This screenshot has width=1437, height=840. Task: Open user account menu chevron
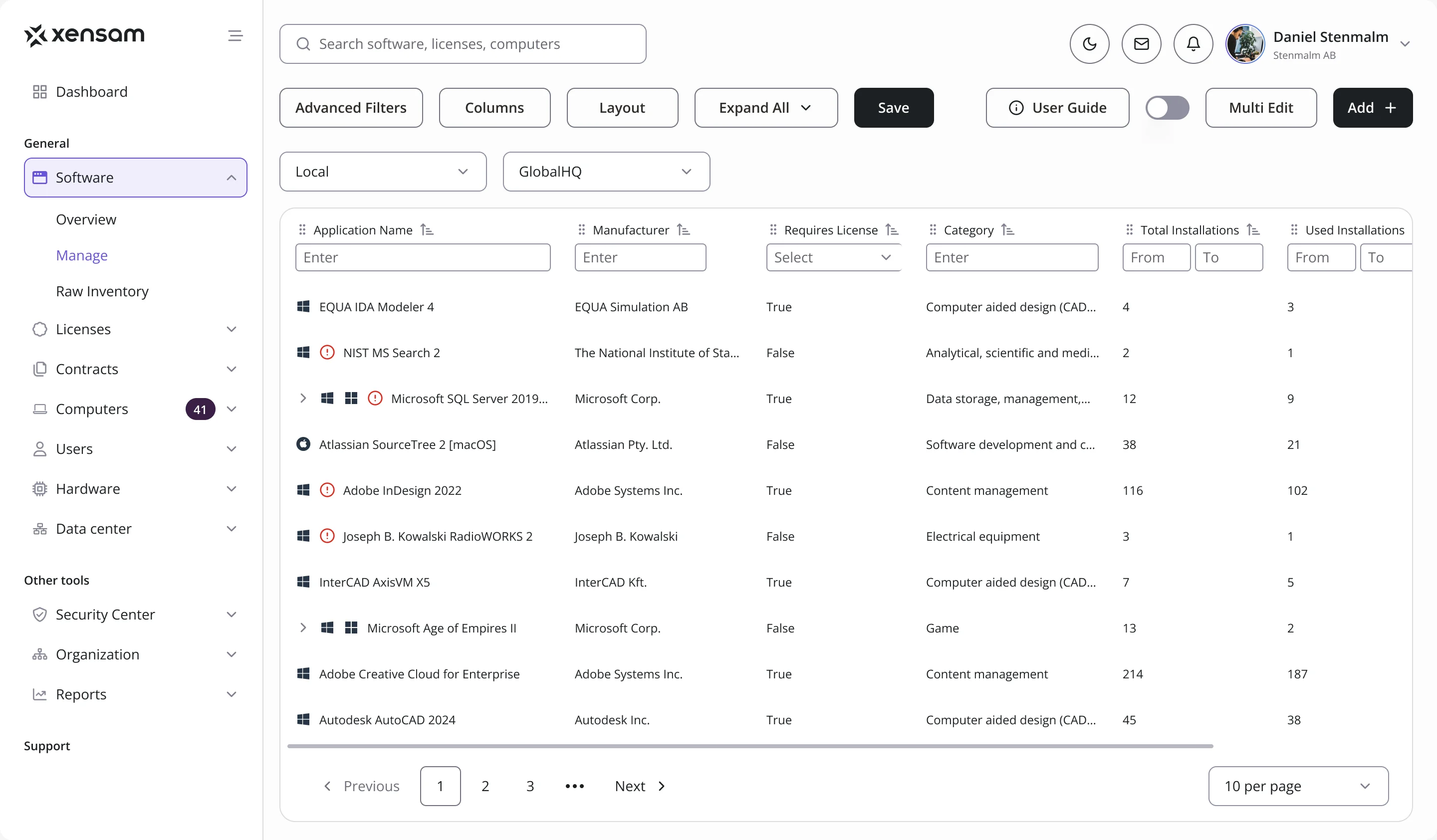click(1405, 44)
